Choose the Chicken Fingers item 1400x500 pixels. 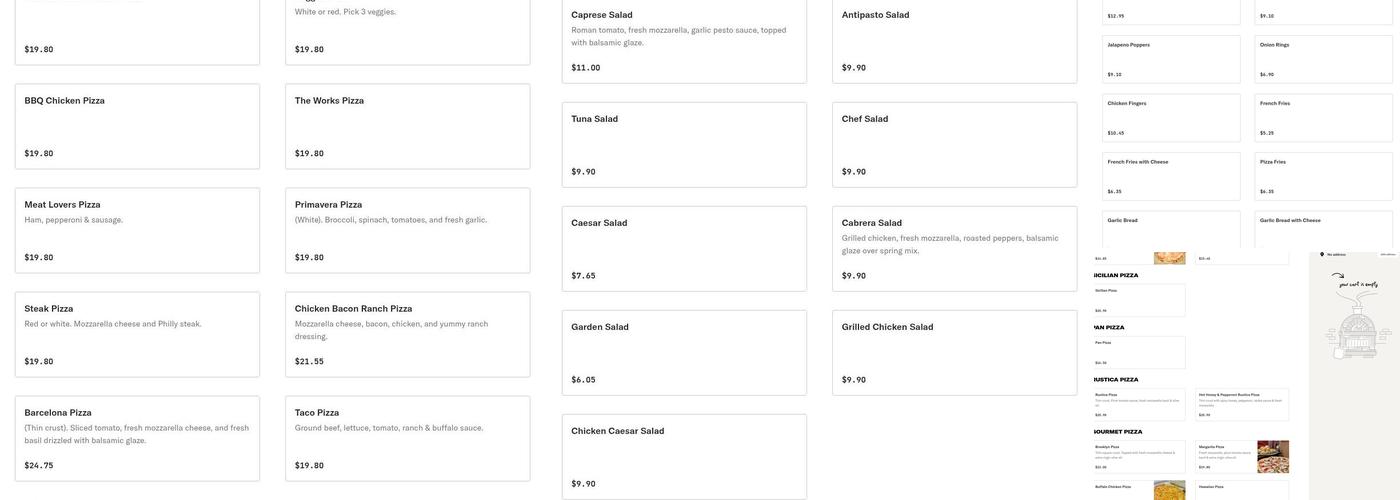tap(1171, 117)
